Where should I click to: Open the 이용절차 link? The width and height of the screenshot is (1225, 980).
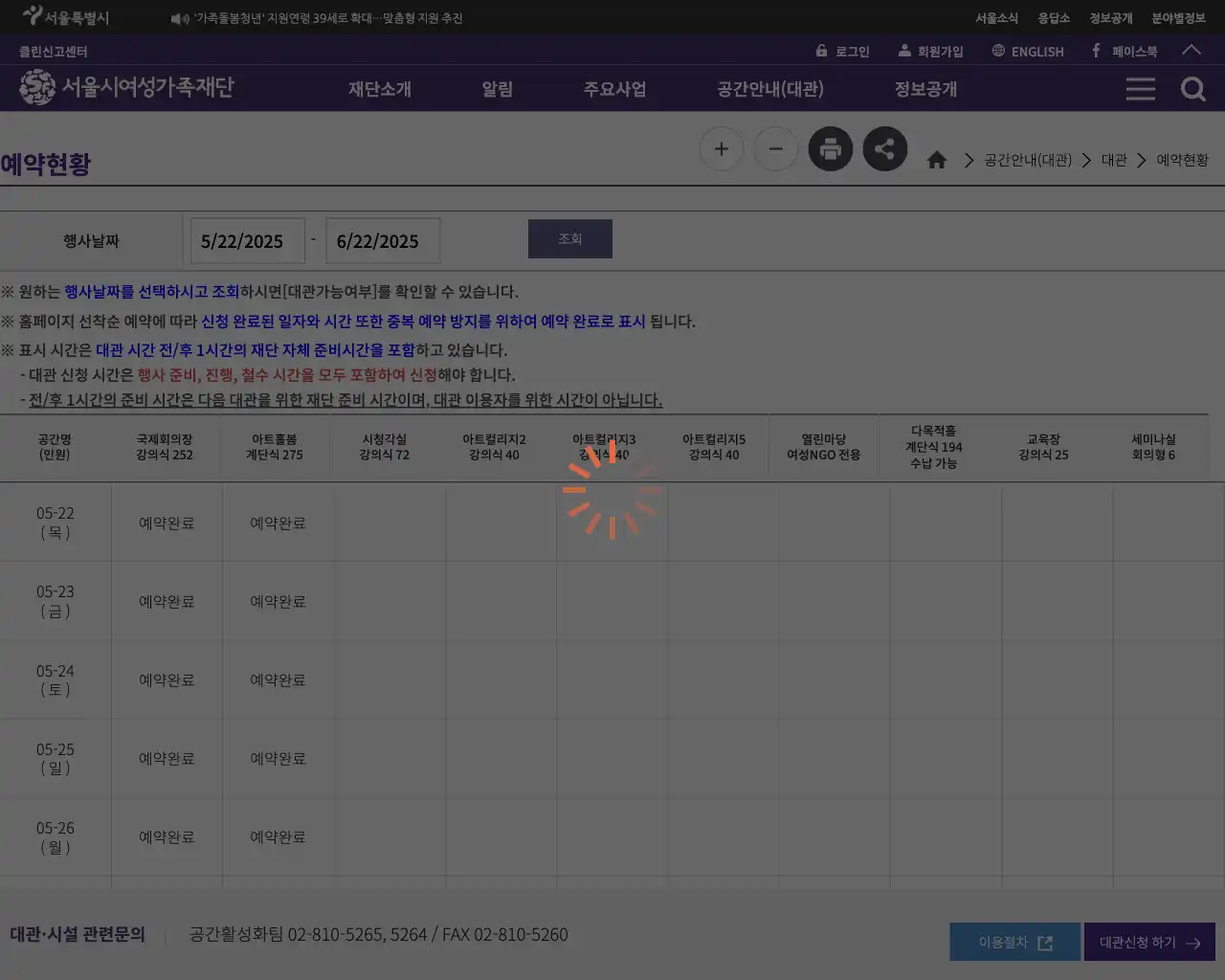(1013, 942)
